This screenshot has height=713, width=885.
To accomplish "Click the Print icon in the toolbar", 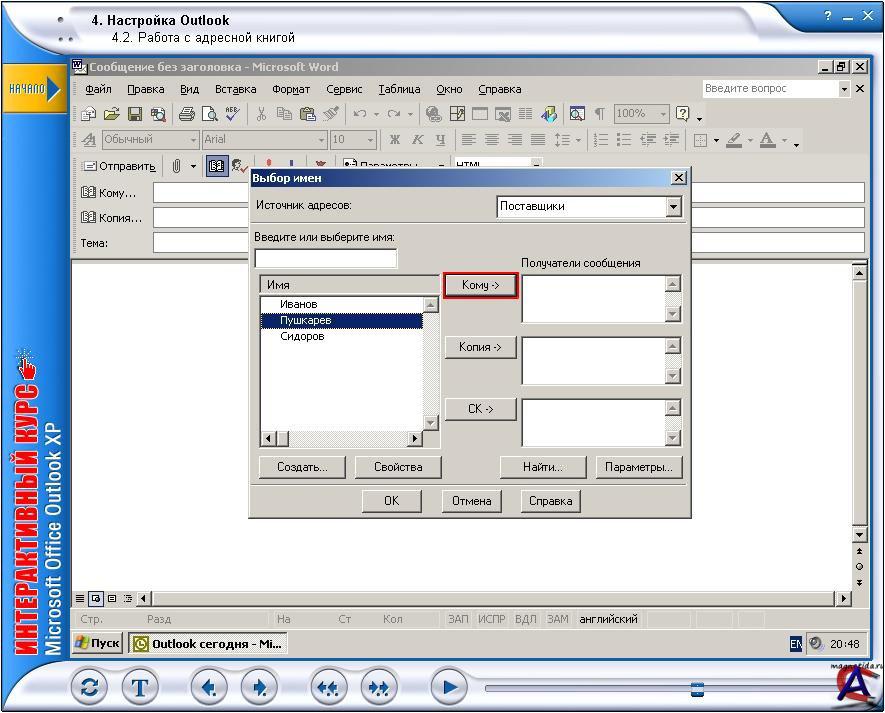I will (187, 114).
